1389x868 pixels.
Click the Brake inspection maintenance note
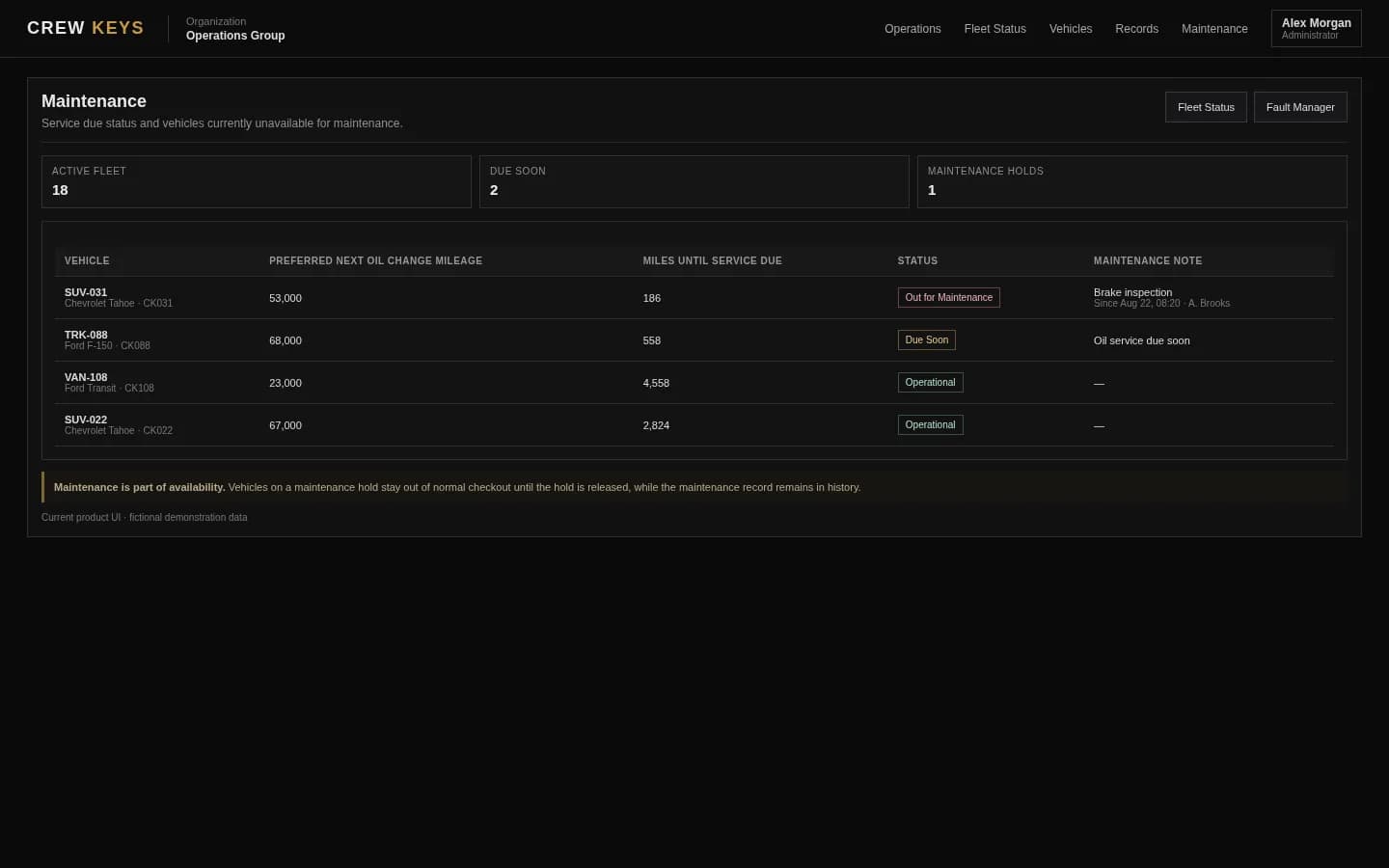[x=1132, y=292]
